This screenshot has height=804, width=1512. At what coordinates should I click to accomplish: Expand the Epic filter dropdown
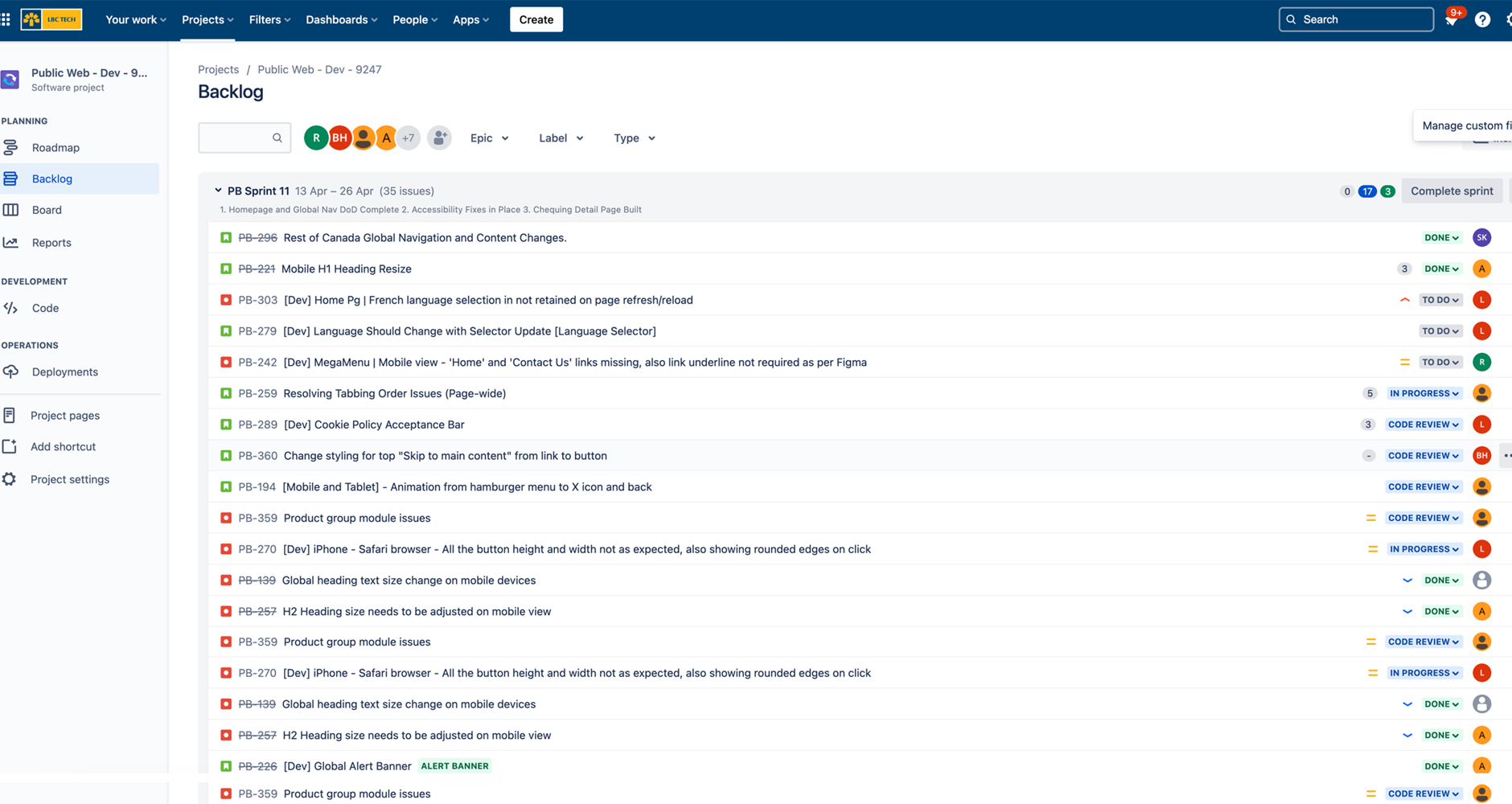[x=489, y=138]
